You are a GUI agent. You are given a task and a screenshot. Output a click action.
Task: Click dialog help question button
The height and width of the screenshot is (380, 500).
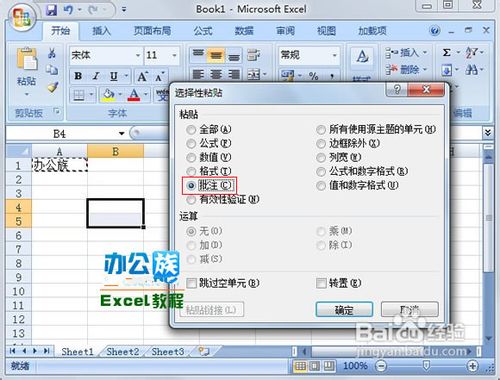pos(397,90)
